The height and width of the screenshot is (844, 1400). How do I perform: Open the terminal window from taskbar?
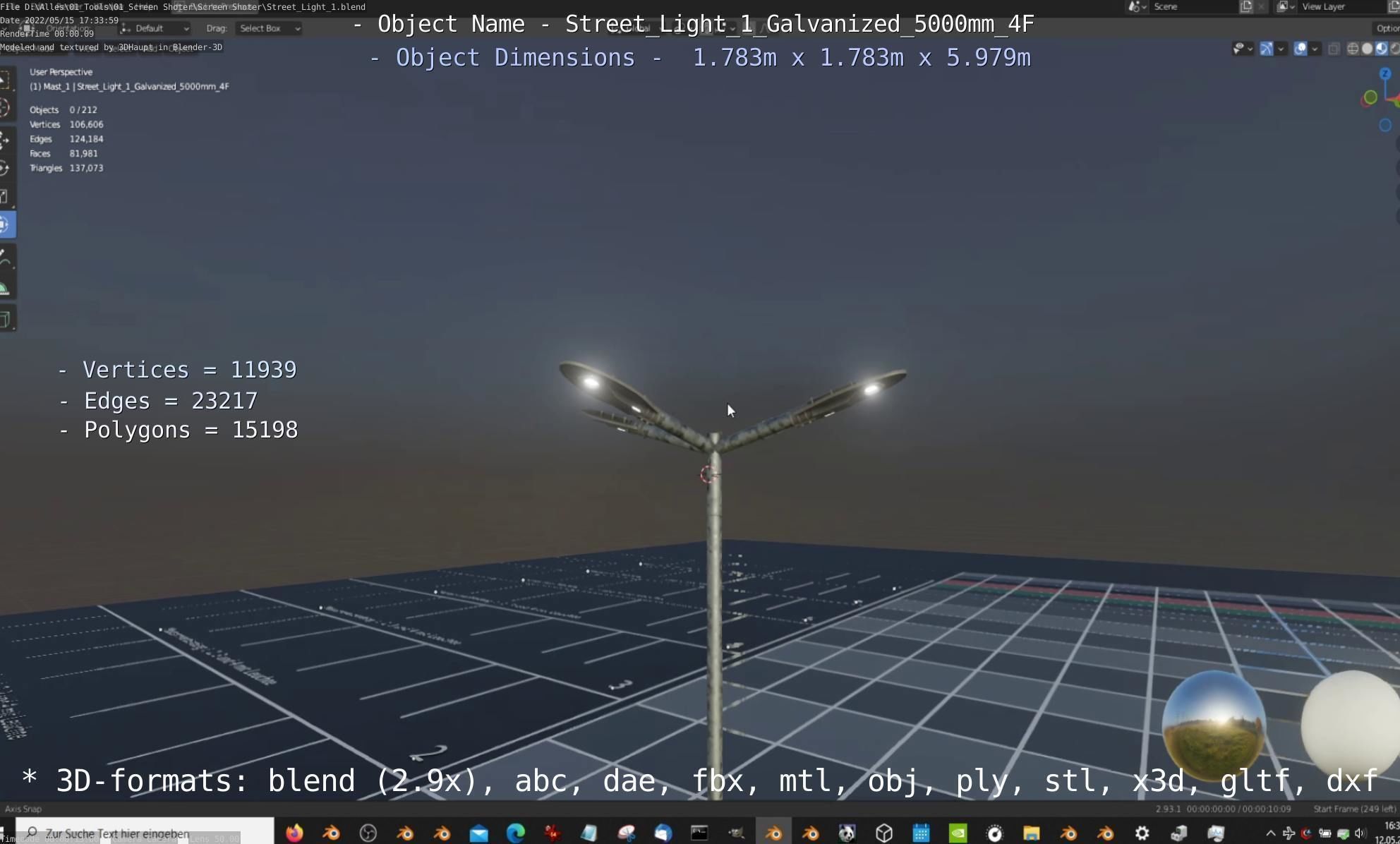coord(699,833)
